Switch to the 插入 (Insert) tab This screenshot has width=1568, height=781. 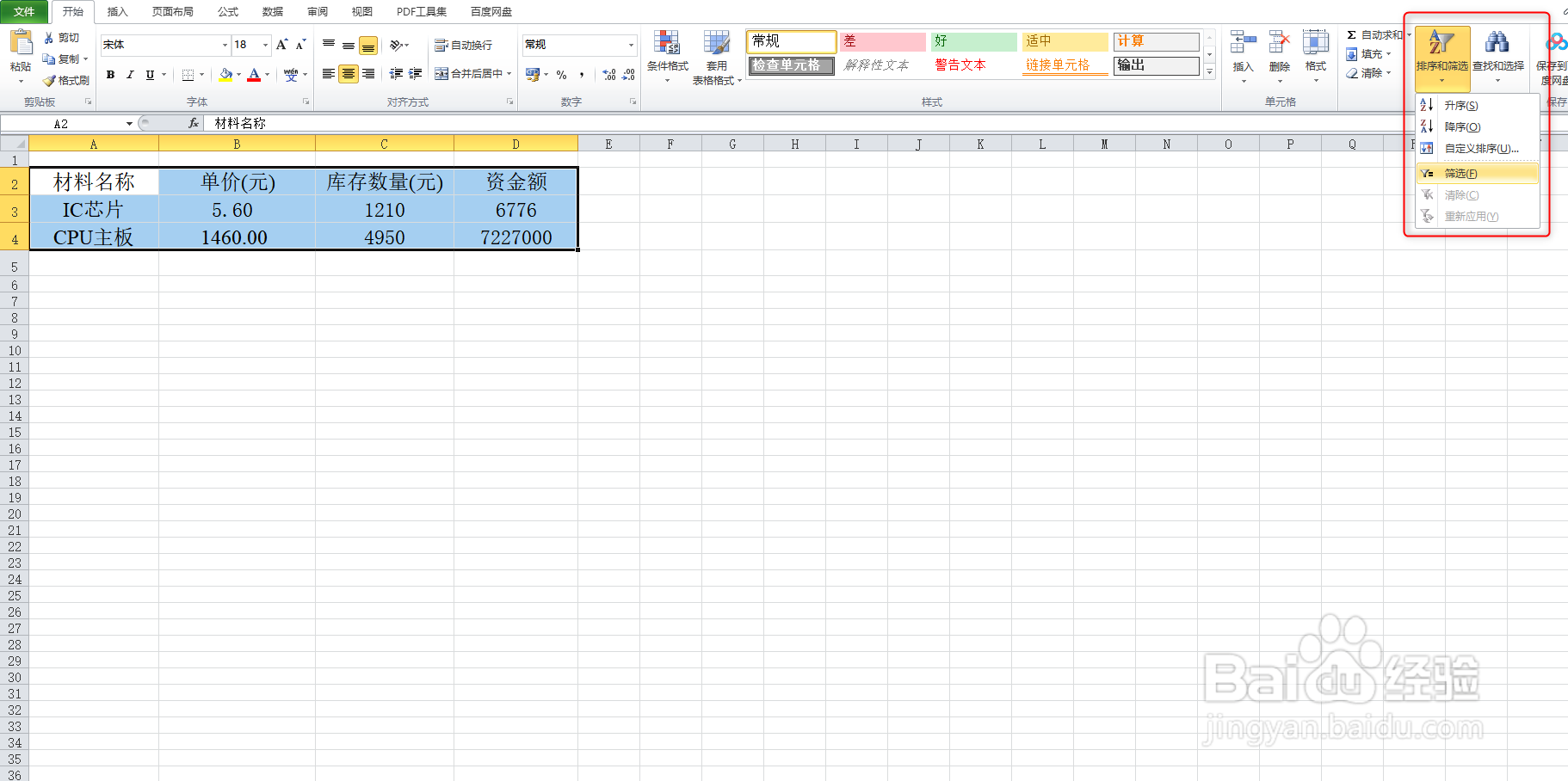point(117,12)
